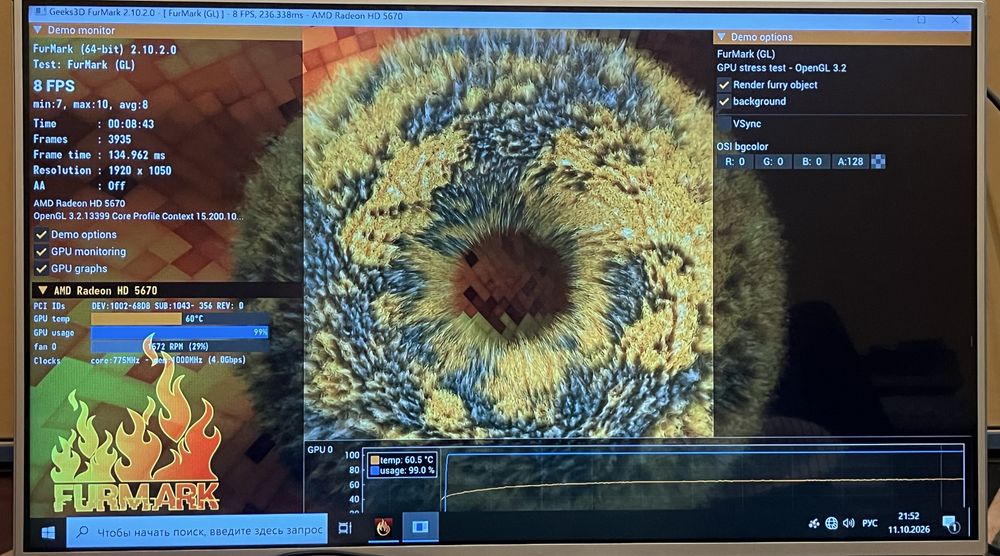This screenshot has height=556, width=1000.
Task: Open the Windows Start menu
Action: [48, 532]
